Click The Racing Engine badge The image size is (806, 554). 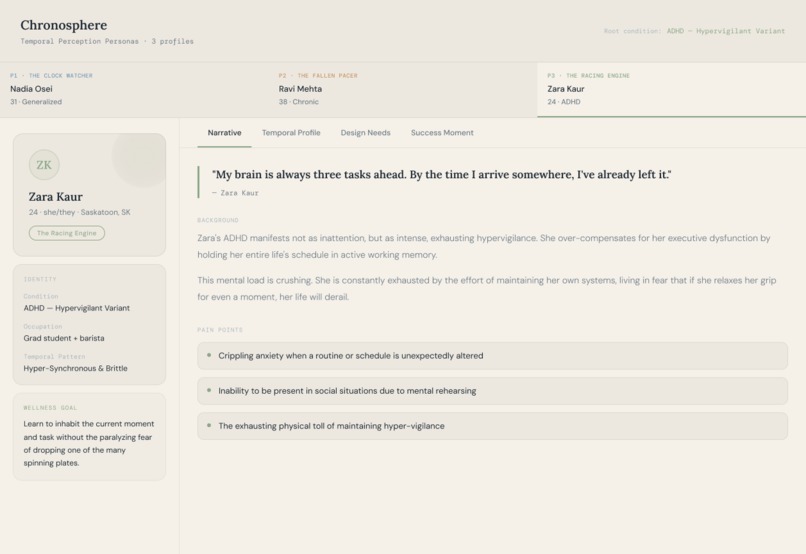67,233
